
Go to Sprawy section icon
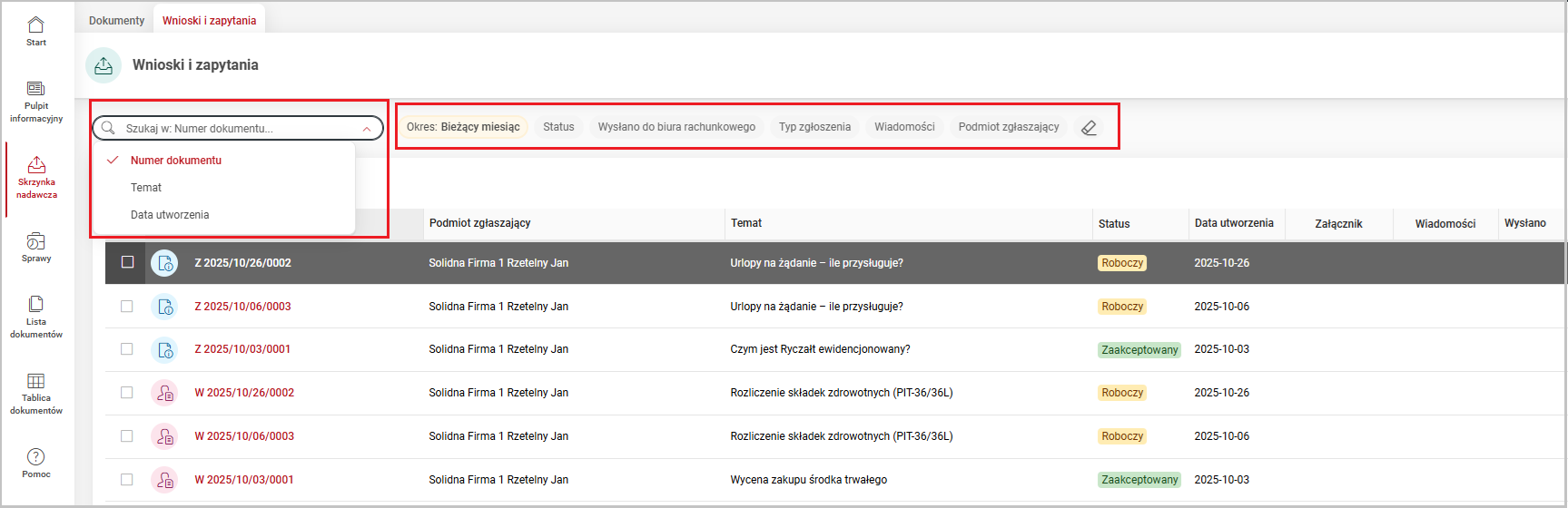pyautogui.click(x=36, y=241)
